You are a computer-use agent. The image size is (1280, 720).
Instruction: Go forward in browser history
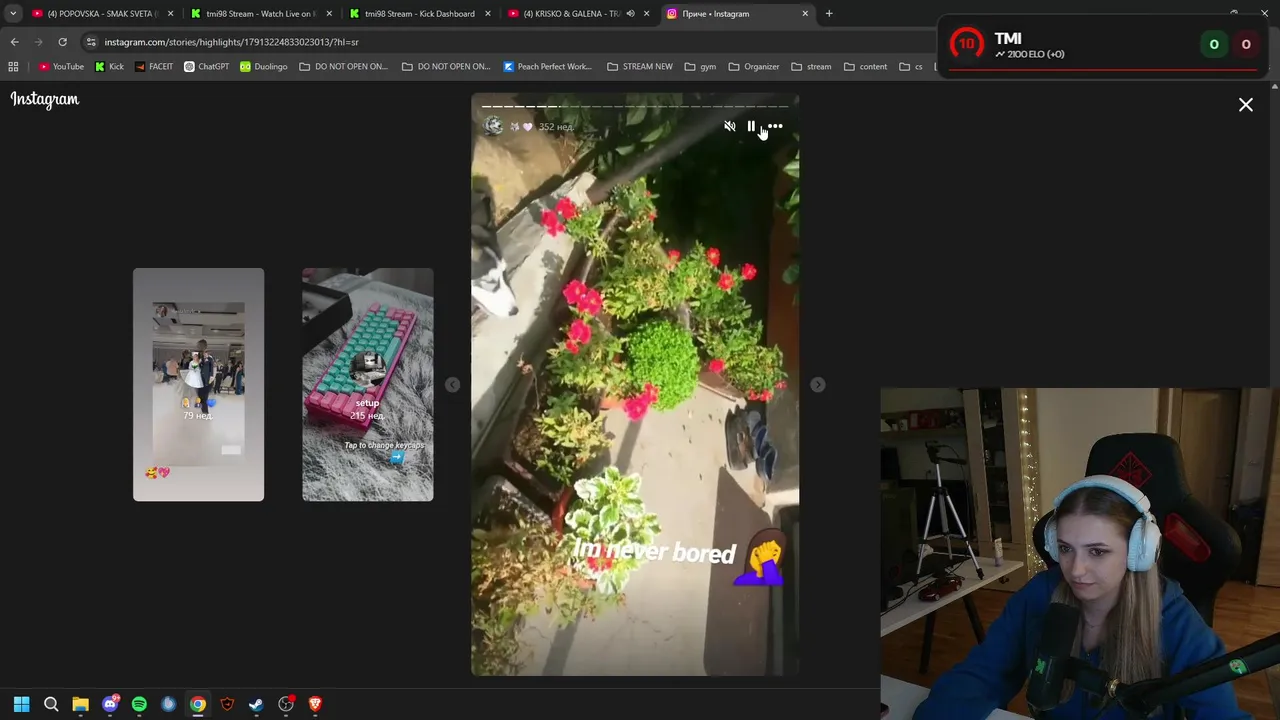(x=38, y=42)
